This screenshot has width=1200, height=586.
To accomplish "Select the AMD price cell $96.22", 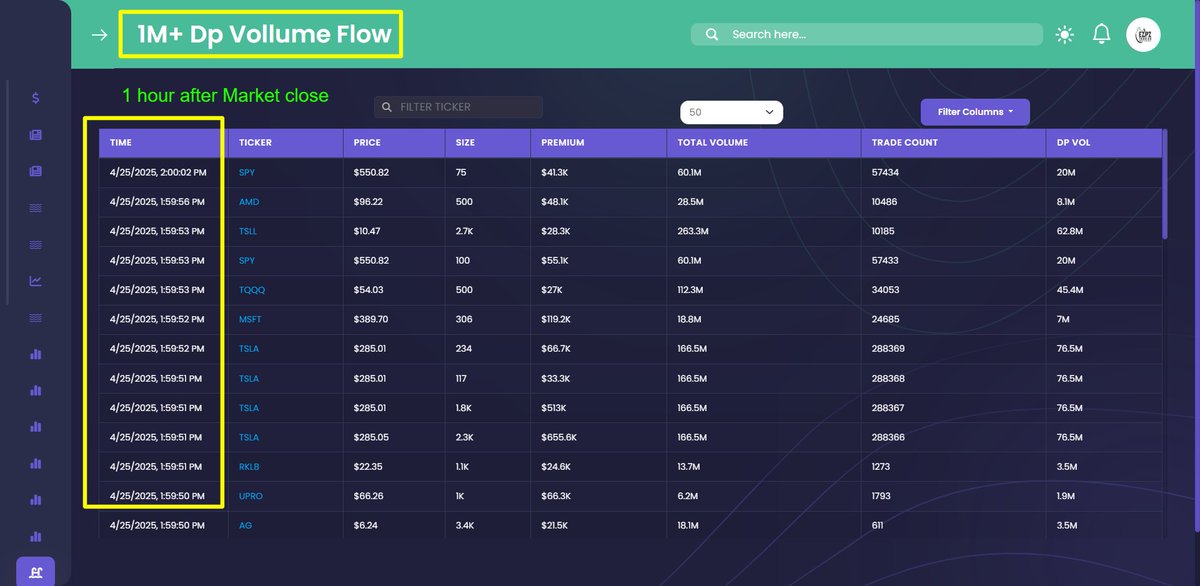I will pyautogui.click(x=368, y=202).
